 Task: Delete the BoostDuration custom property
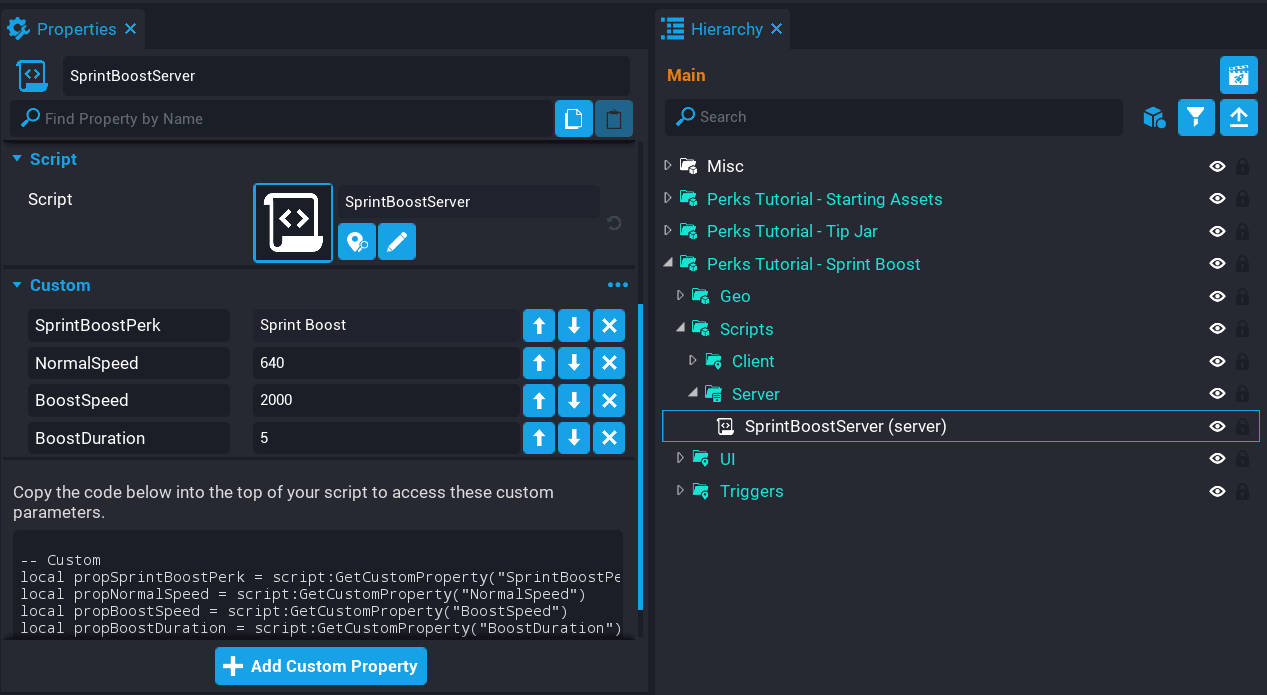(609, 438)
